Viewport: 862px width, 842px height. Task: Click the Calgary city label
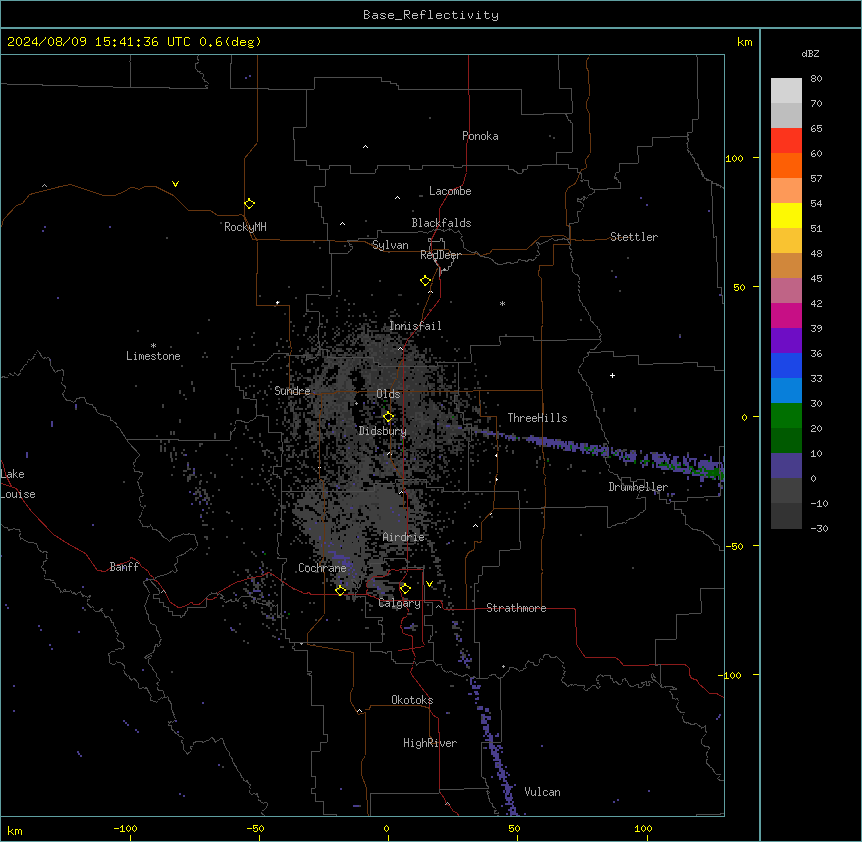click(x=400, y=603)
